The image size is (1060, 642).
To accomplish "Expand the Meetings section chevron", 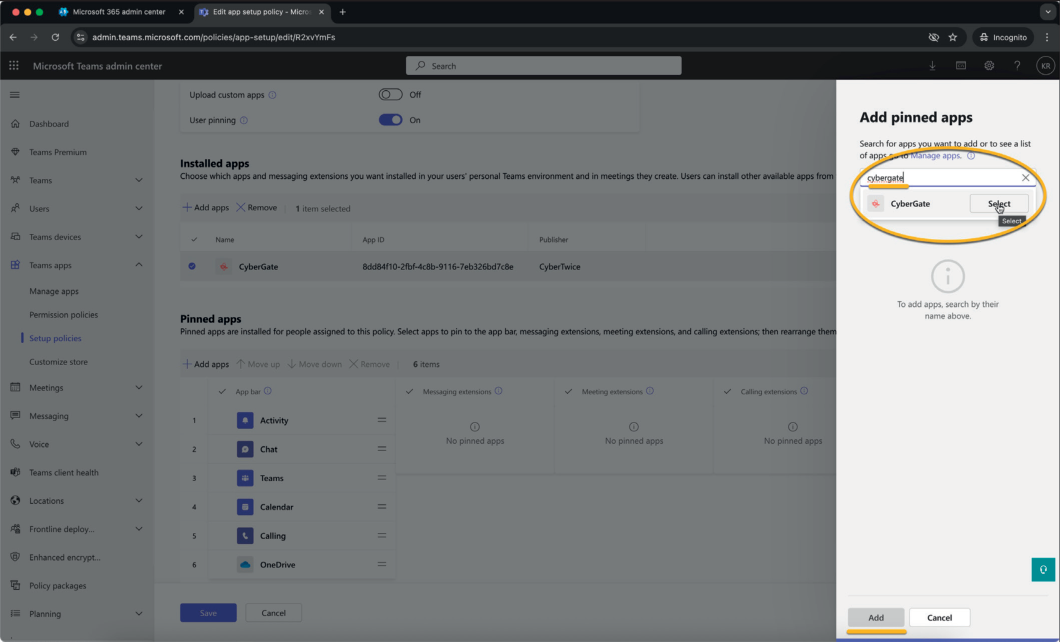I will (140, 387).
